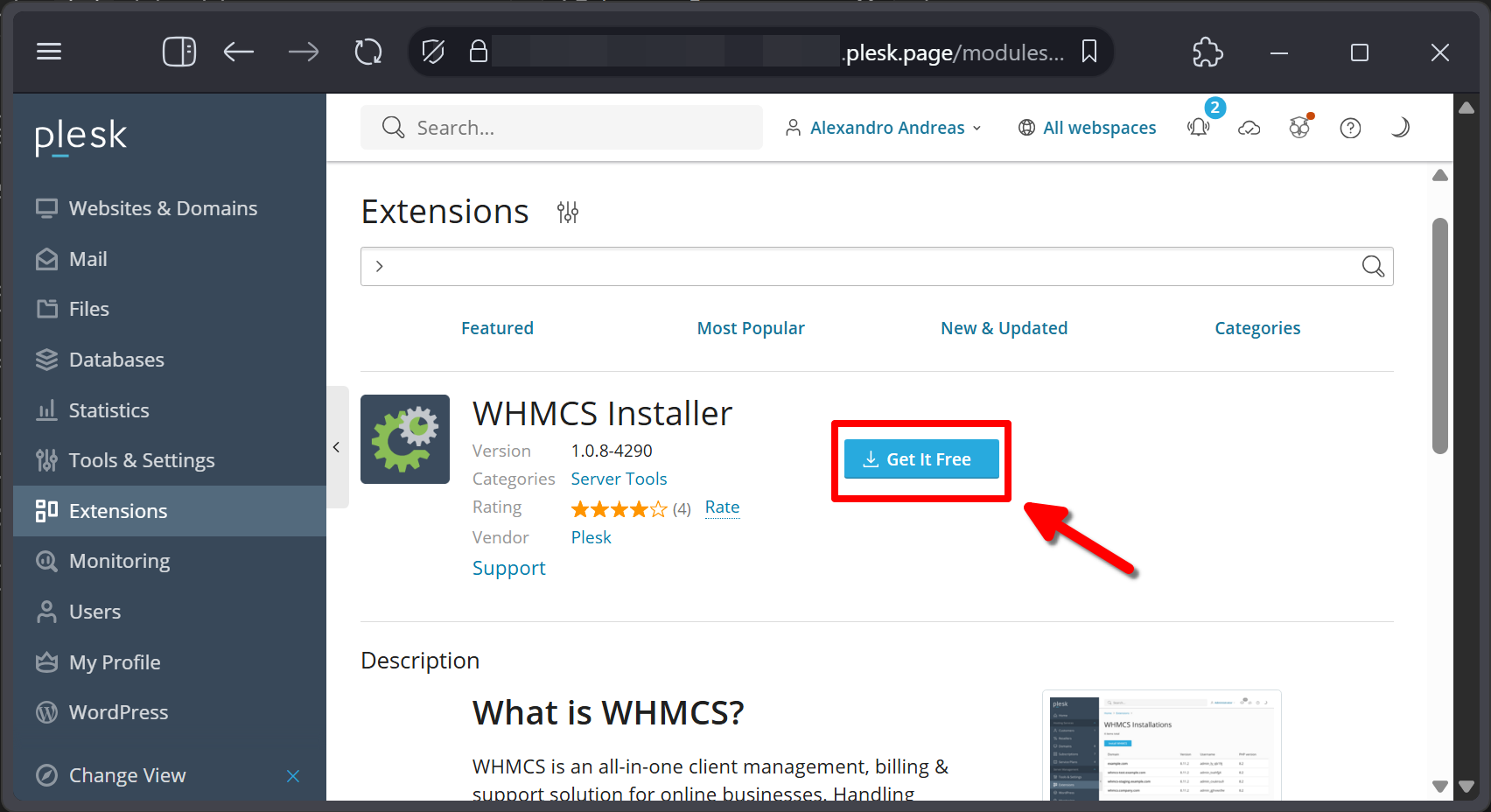Click the inner scrollbar up arrow
This screenshot has width=1491, height=812.
(x=1440, y=176)
